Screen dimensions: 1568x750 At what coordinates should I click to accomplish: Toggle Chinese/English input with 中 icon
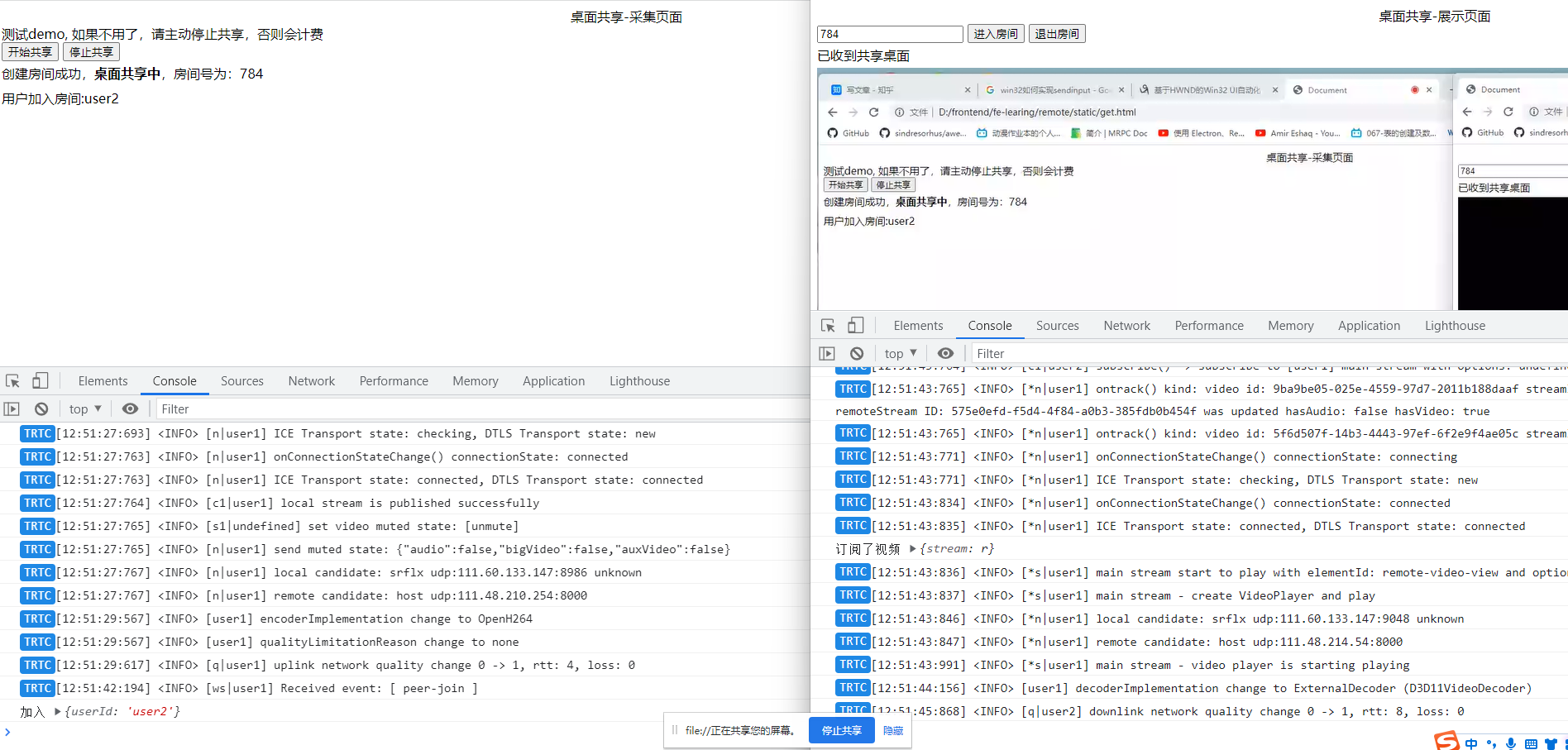pos(1471,743)
